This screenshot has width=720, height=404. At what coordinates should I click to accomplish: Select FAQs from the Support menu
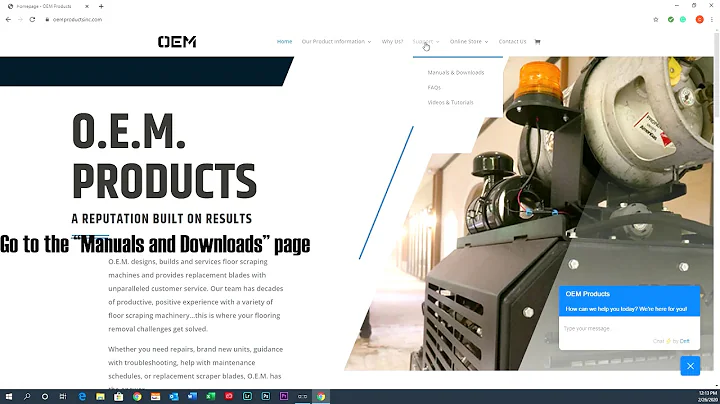tap(434, 87)
